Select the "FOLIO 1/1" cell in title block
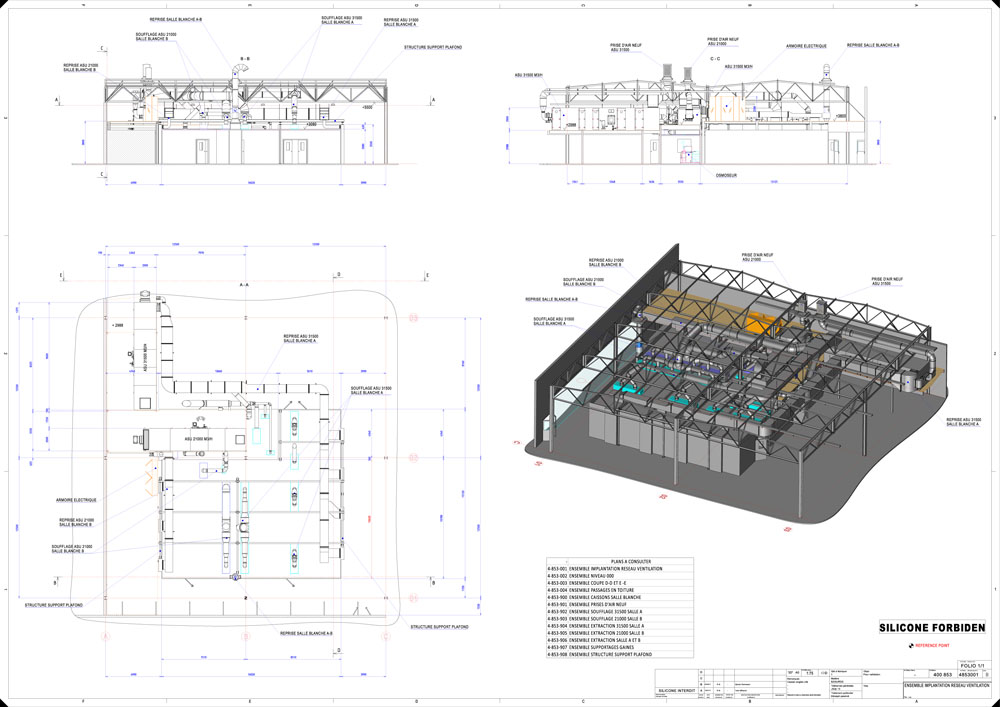Screen dimensions: 1000x707 pyautogui.click(x=972, y=665)
